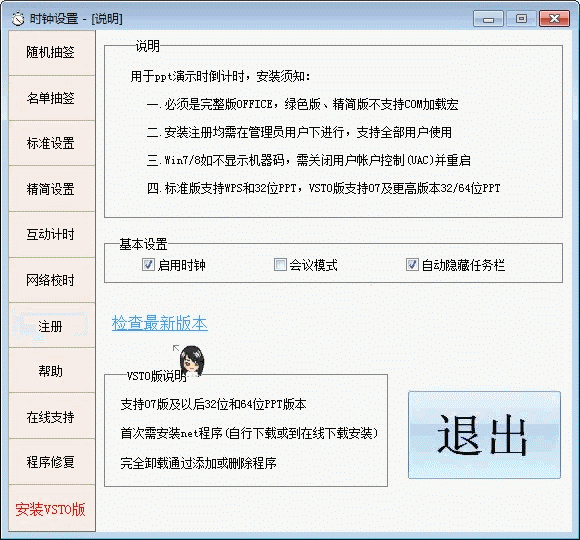Click the 注册 sidebar button
The height and width of the screenshot is (540, 580).
pyautogui.click(x=52, y=326)
